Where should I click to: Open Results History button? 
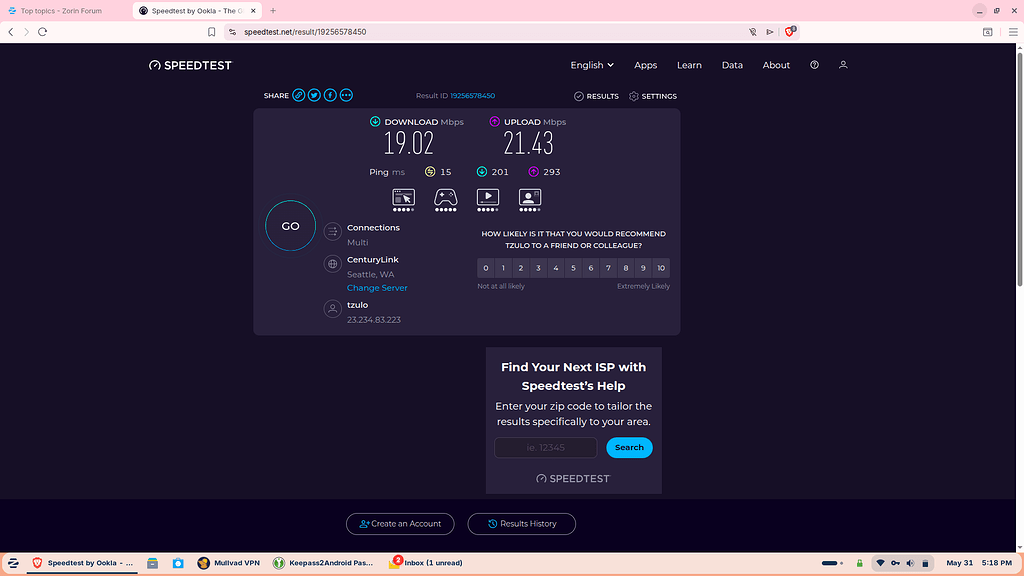(521, 524)
